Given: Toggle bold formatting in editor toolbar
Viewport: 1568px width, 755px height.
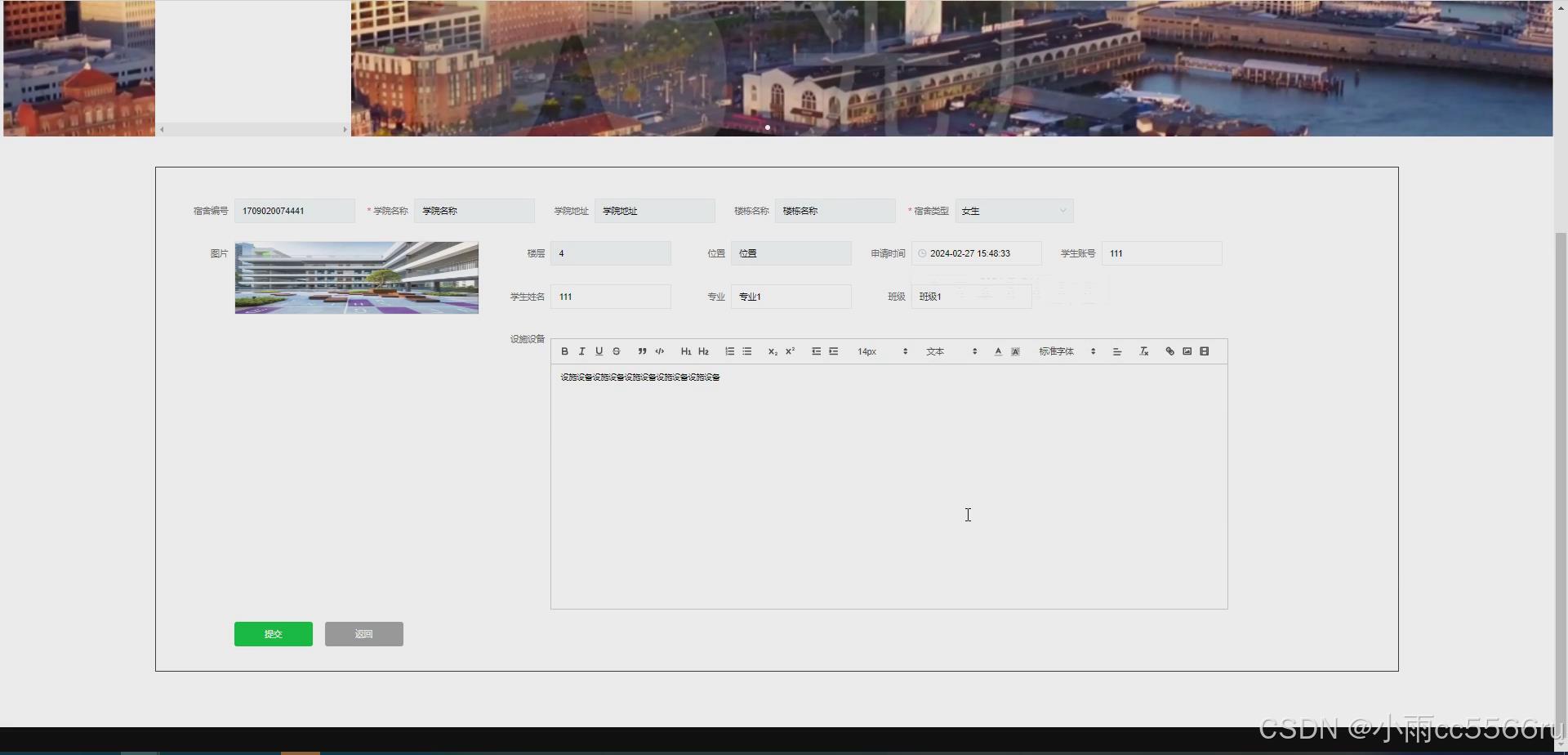Looking at the screenshot, I should click(564, 351).
